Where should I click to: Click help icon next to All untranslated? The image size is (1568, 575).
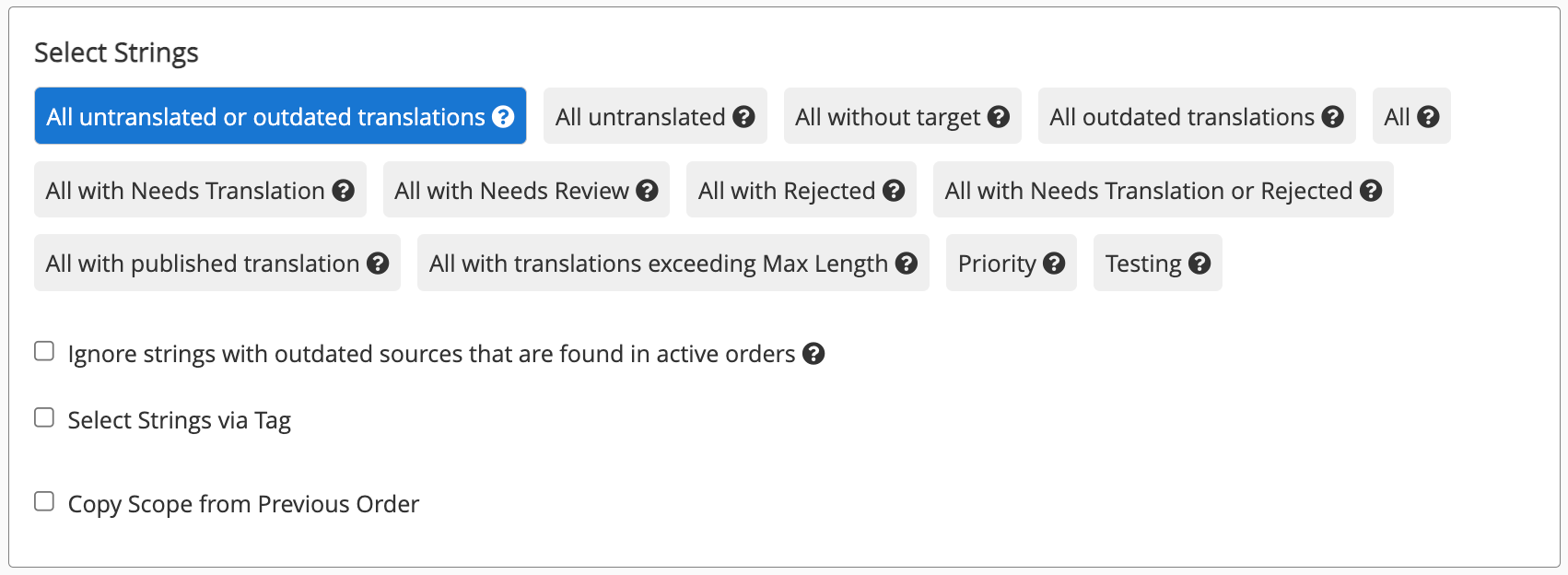coord(743,117)
